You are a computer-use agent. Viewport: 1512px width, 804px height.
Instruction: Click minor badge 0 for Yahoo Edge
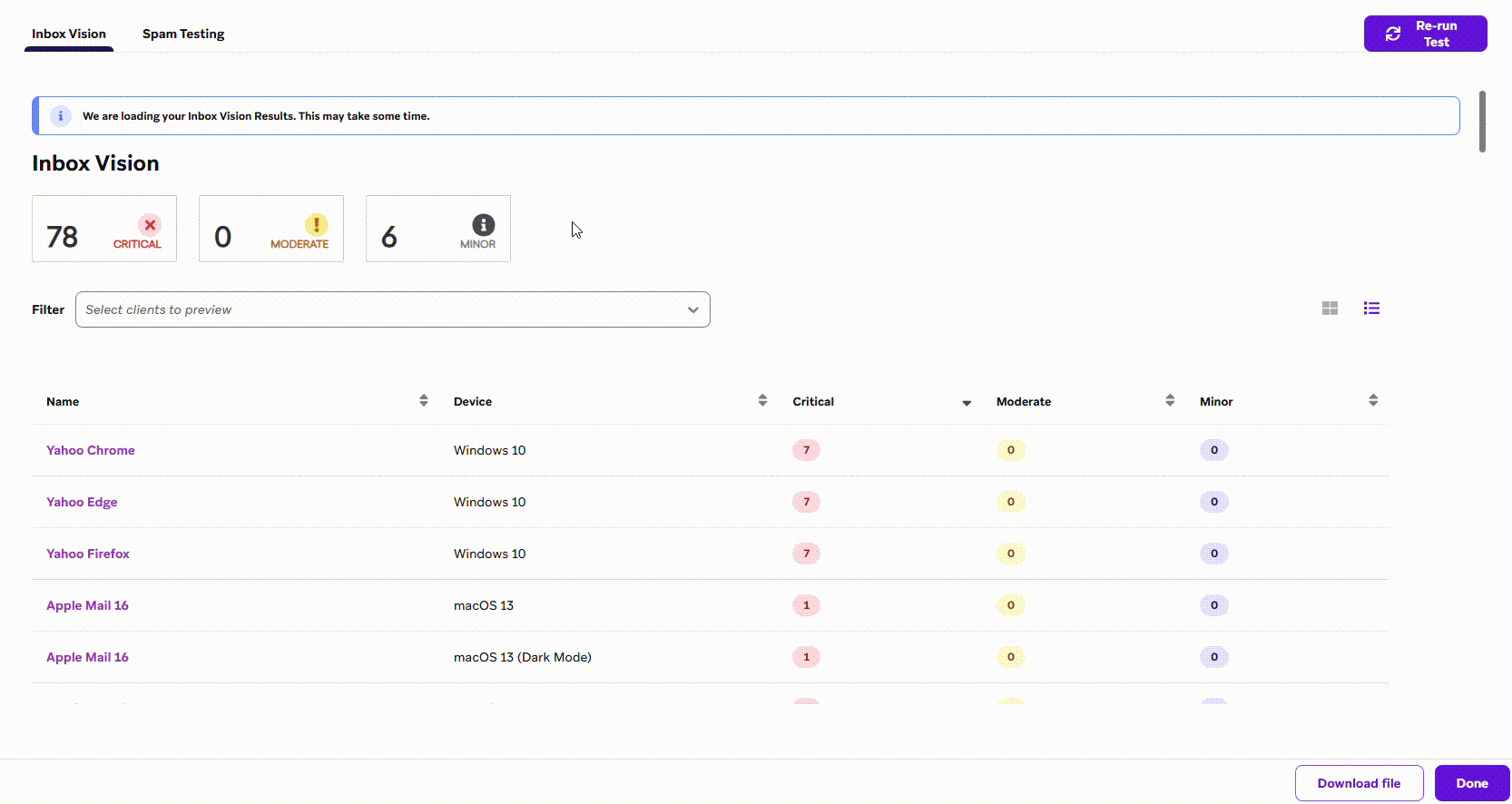(1214, 502)
